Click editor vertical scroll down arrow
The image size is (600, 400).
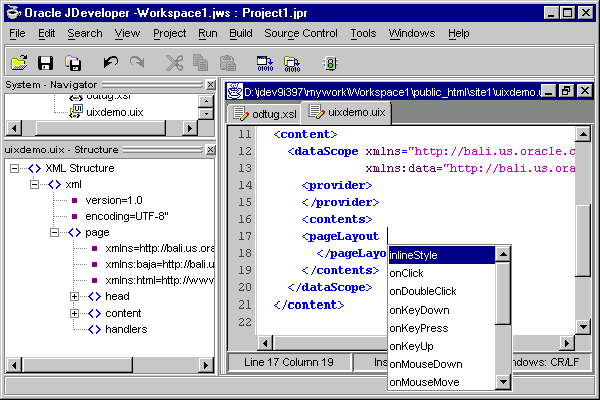pyautogui.click(x=583, y=327)
